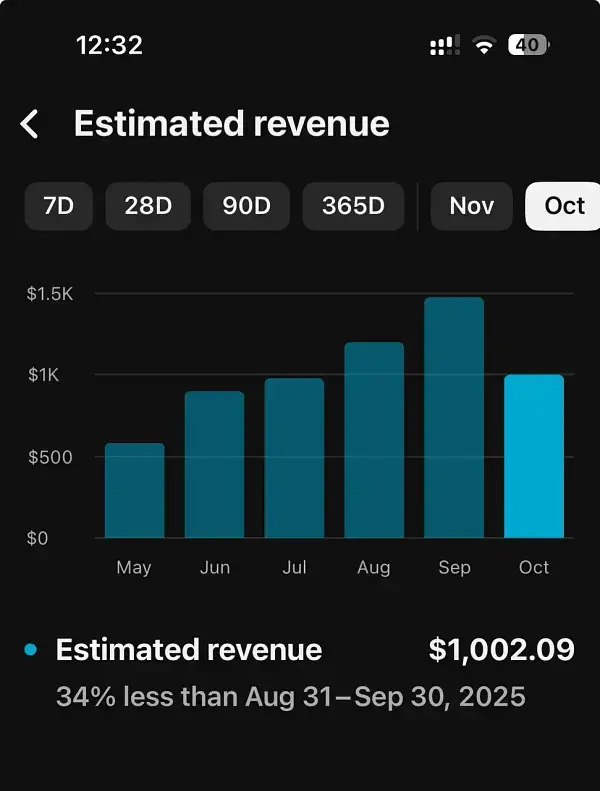The image size is (600, 791).
Task: Select the Oct month filter
Action: click(564, 206)
